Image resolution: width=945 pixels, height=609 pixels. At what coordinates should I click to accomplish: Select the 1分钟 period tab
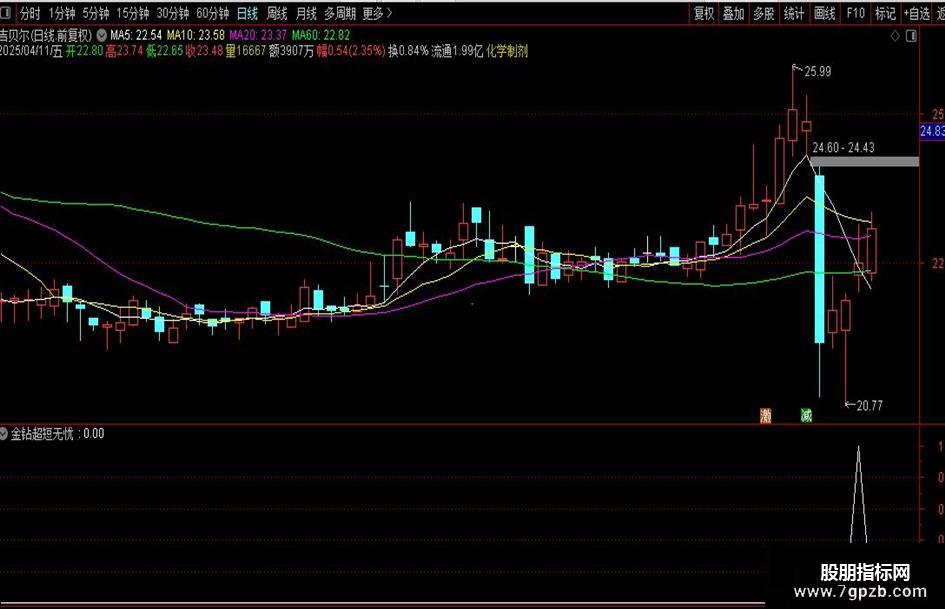coord(62,13)
